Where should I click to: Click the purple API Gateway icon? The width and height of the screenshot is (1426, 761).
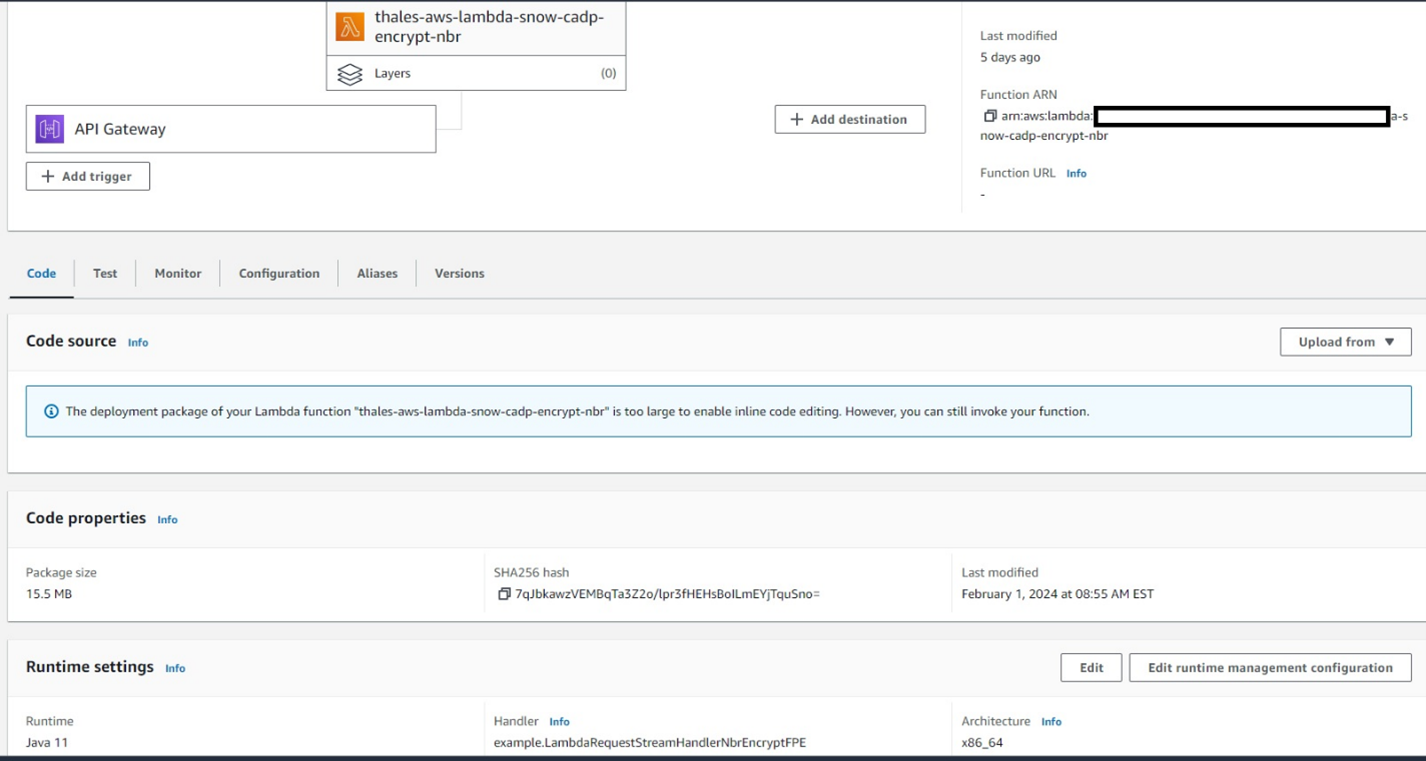pyautogui.click(x=50, y=129)
